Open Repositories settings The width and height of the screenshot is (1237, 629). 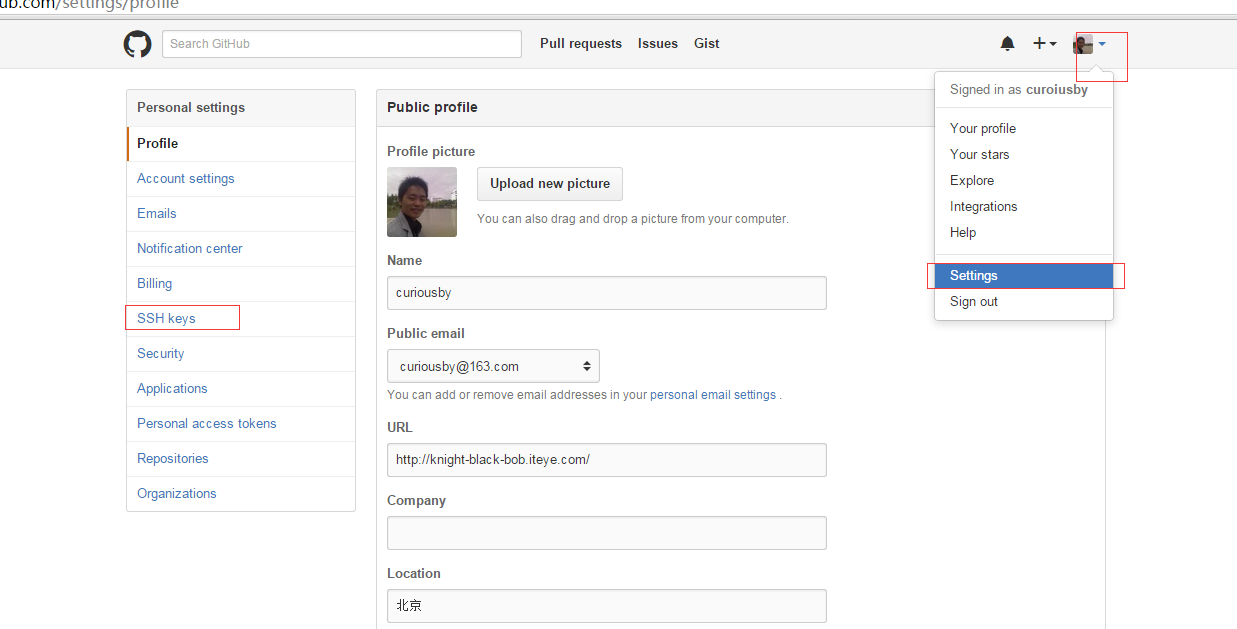tap(241, 459)
